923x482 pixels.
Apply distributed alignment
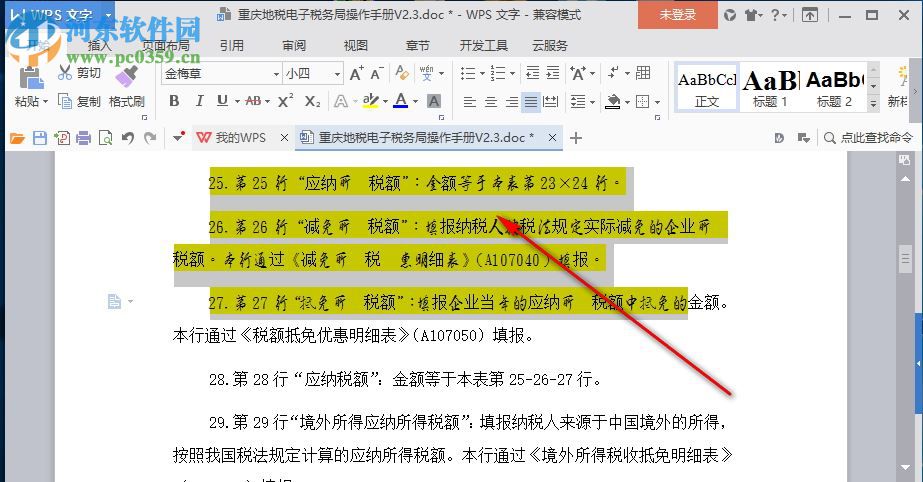pos(551,102)
